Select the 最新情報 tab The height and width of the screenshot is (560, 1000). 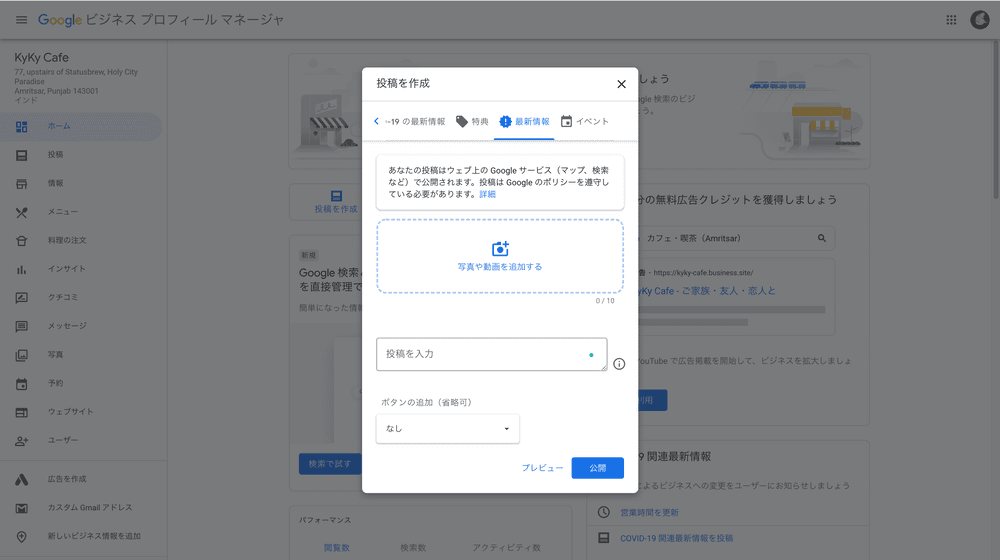click(524, 121)
